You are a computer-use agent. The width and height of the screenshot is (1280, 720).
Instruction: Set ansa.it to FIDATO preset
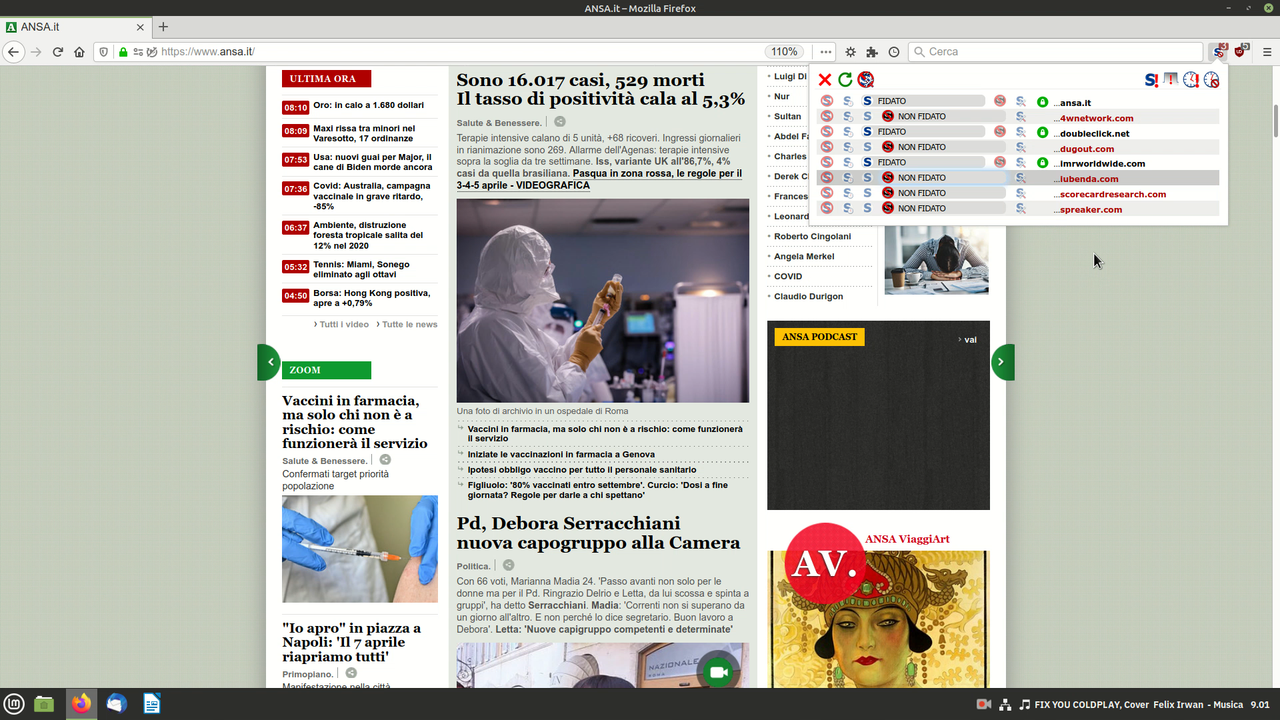921,102
